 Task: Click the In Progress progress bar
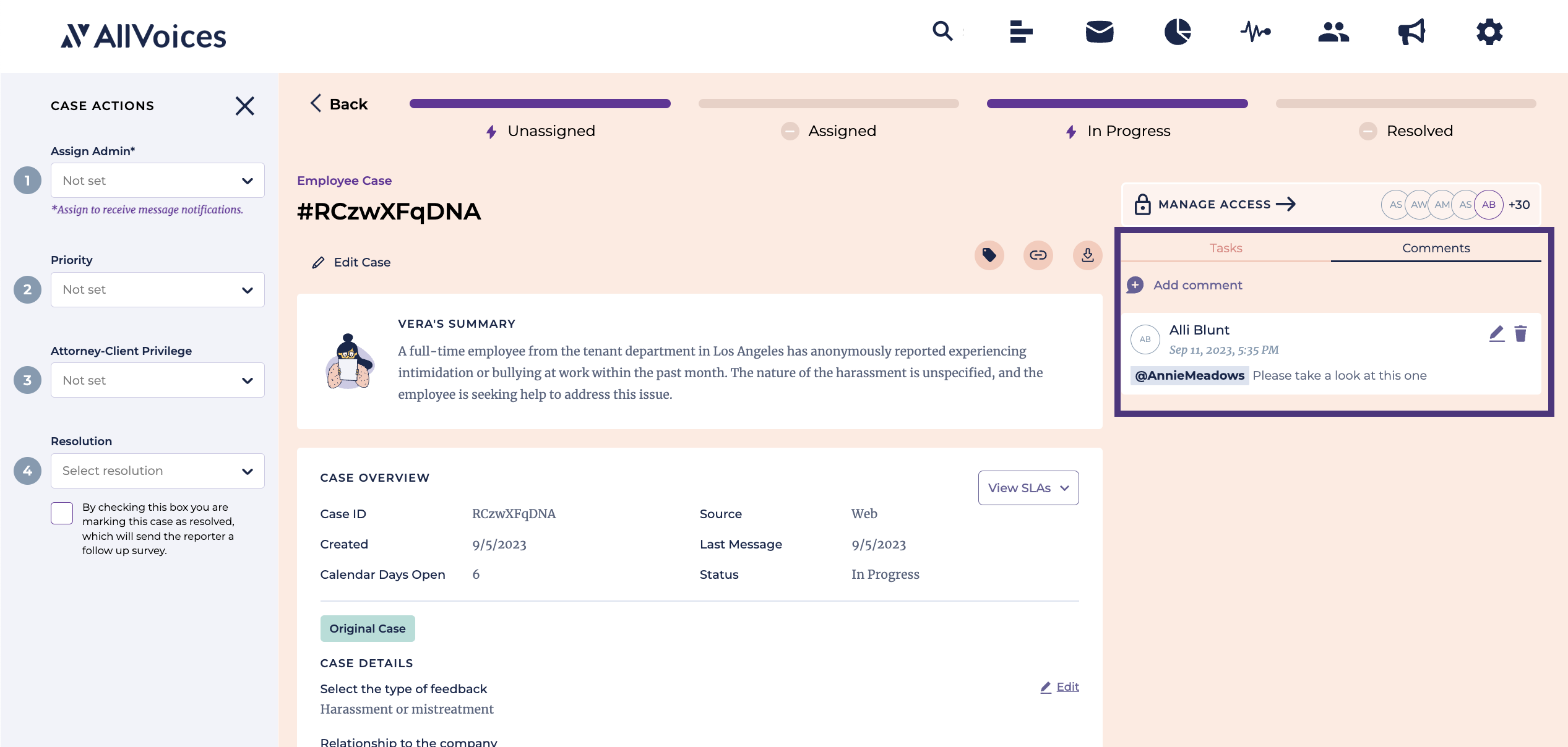[1118, 104]
